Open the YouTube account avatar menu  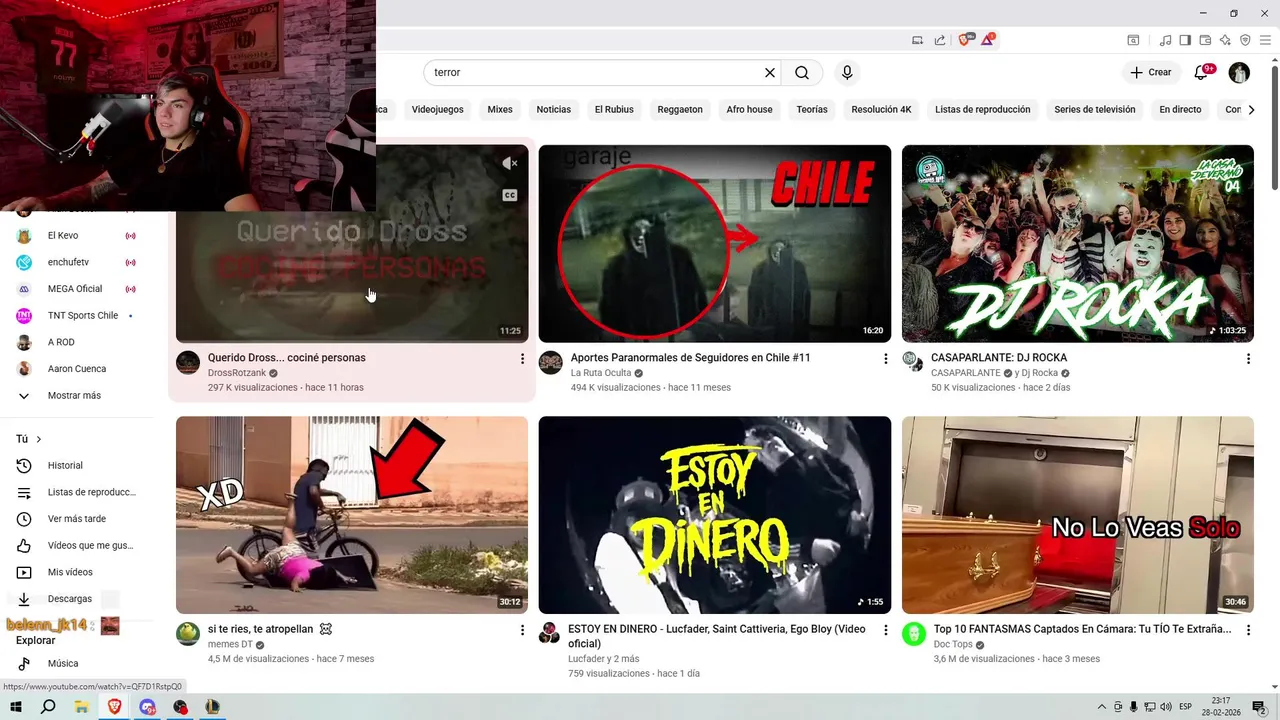point(1239,72)
